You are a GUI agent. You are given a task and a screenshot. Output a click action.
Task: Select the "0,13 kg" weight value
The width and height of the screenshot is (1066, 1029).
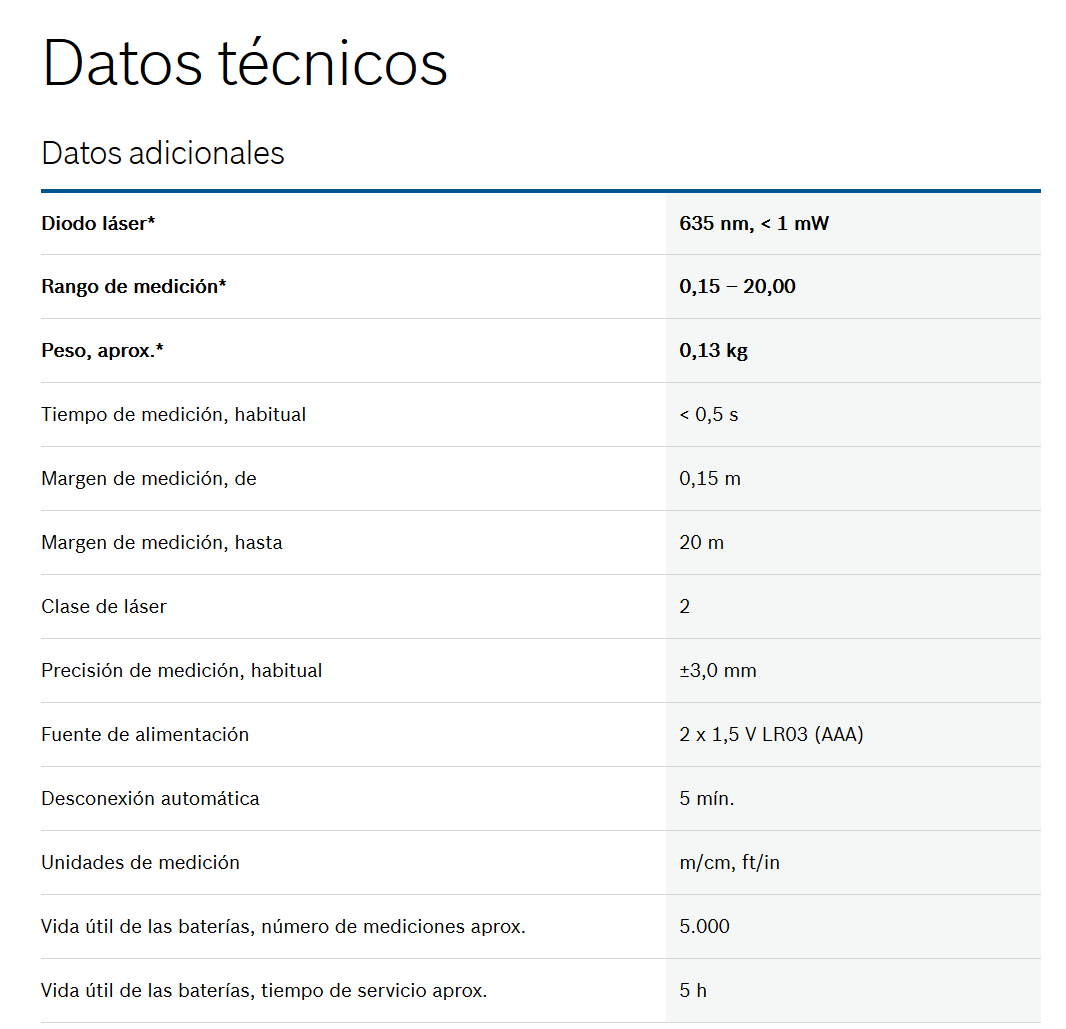coord(713,351)
